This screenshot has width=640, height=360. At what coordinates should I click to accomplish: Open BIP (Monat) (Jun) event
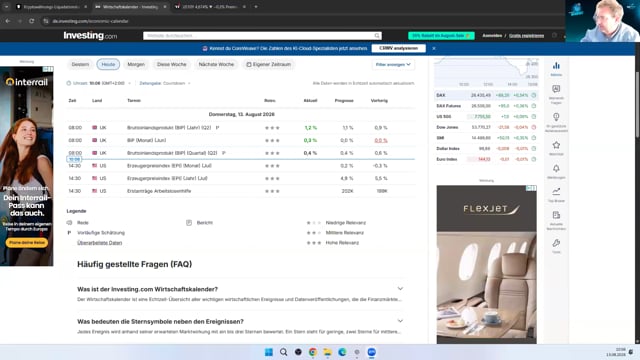tap(146, 140)
